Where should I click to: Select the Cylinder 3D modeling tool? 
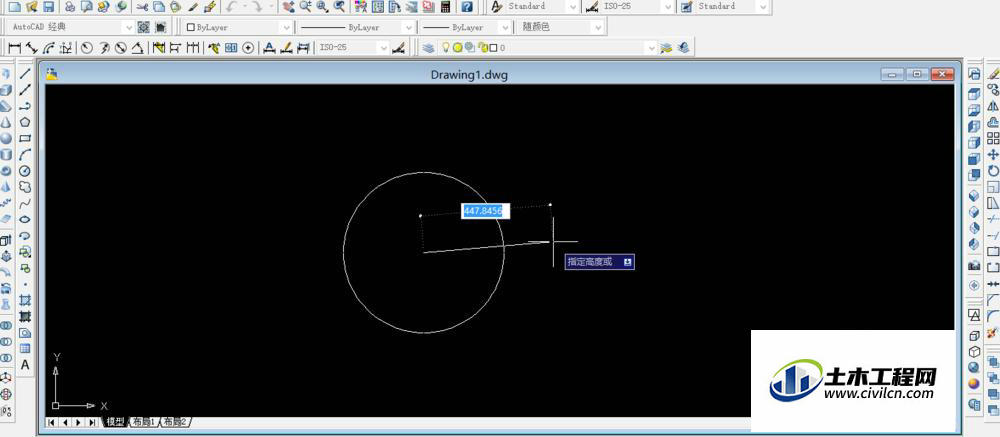click(x=6, y=154)
